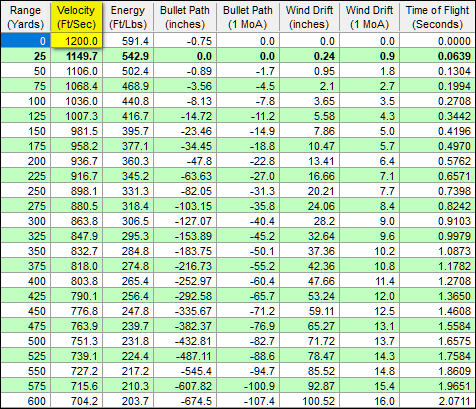Click the Energy (Ft/Lbs) column header
The width and height of the screenshot is (476, 409).
(x=128, y=17)
